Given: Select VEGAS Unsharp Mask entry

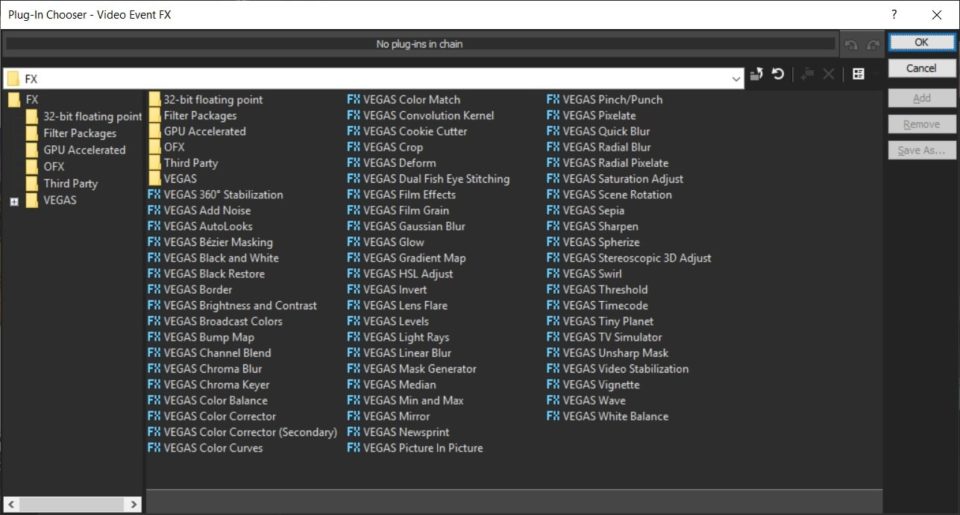Looking at the screenshot, I should [608, 353].
